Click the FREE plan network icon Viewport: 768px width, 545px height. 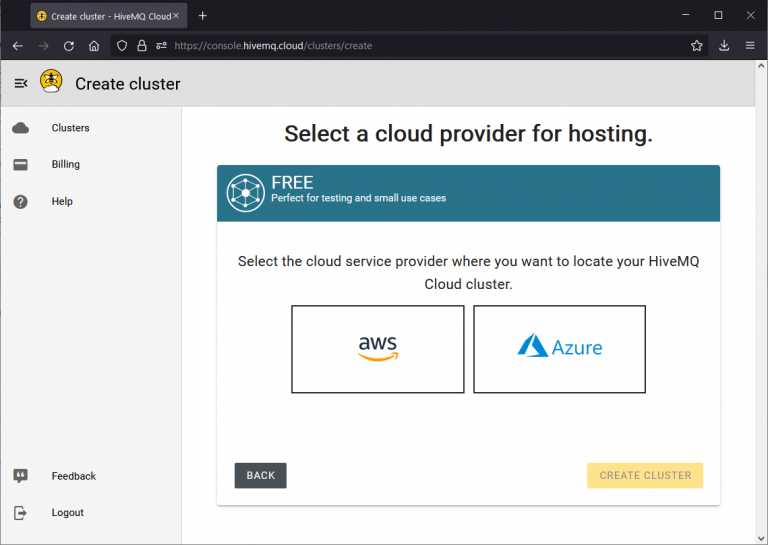tap(245, 192)
